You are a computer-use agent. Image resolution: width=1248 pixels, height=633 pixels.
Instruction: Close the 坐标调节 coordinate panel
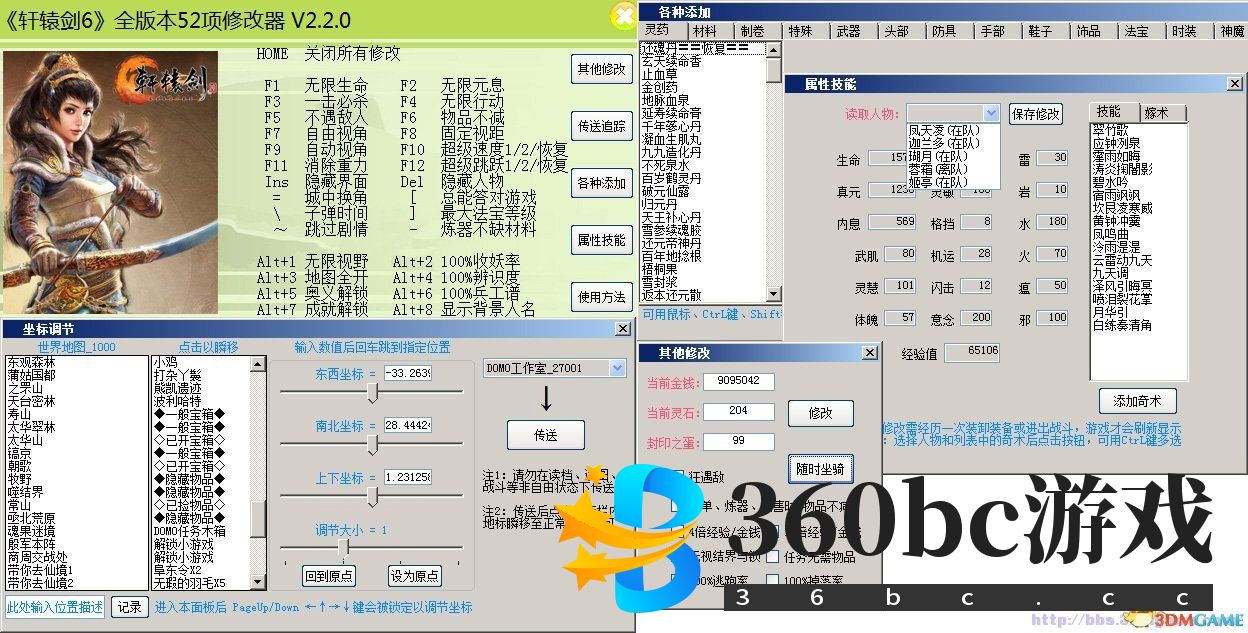click(622, 329)
